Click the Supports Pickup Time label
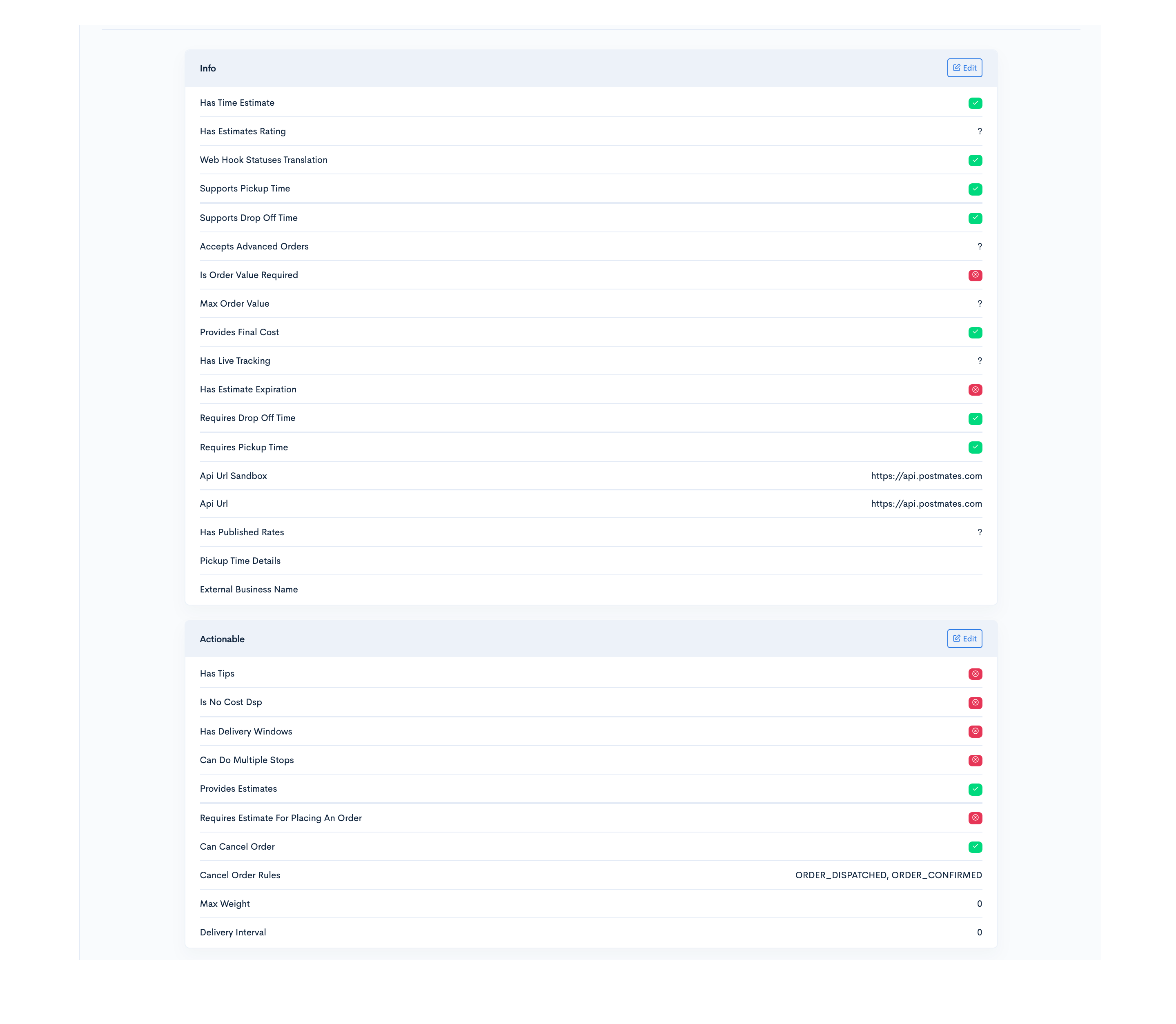The image size is (1176, 1024). 245,189
